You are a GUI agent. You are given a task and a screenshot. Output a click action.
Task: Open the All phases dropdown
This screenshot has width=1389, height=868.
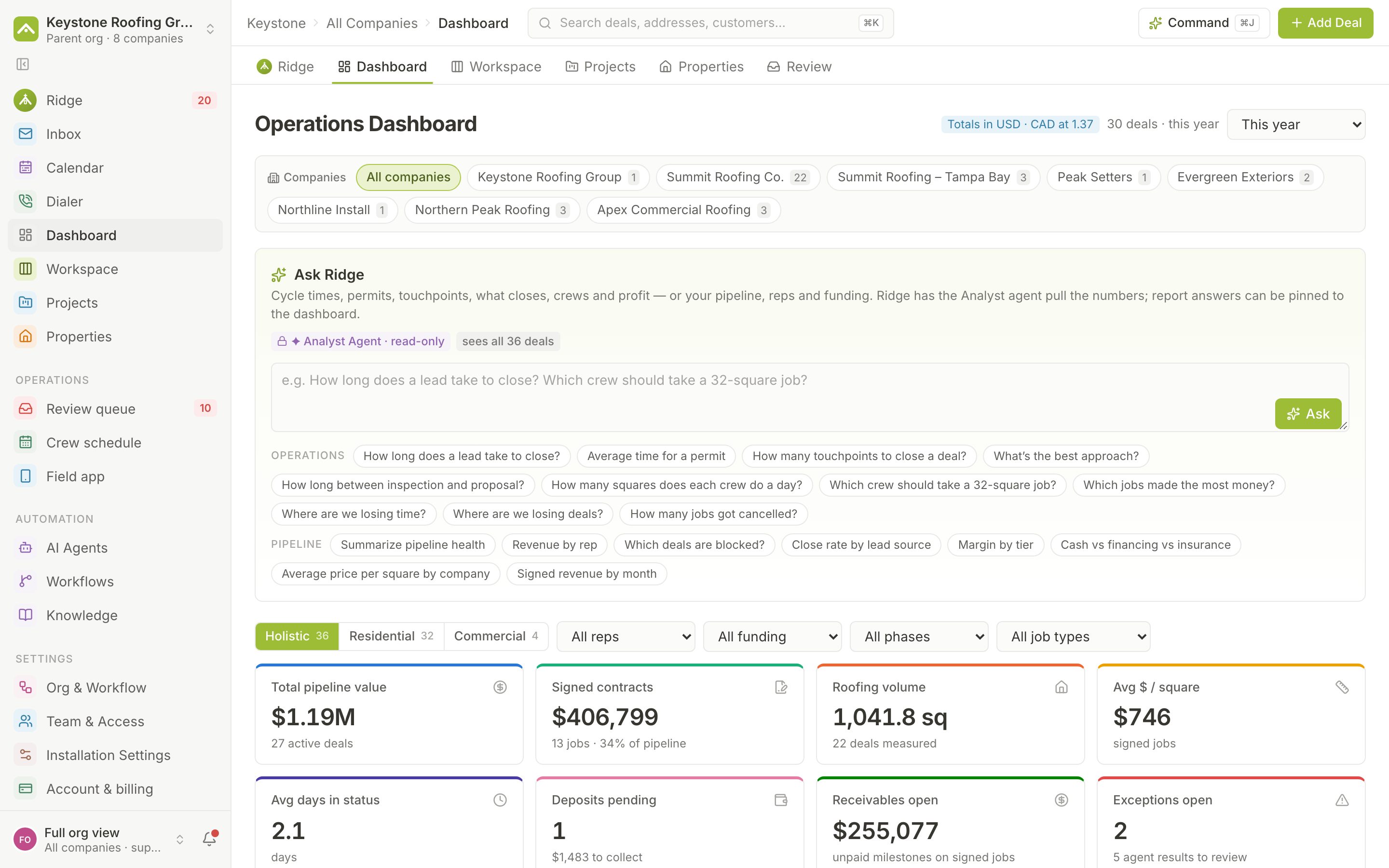(x=919, y=637)
